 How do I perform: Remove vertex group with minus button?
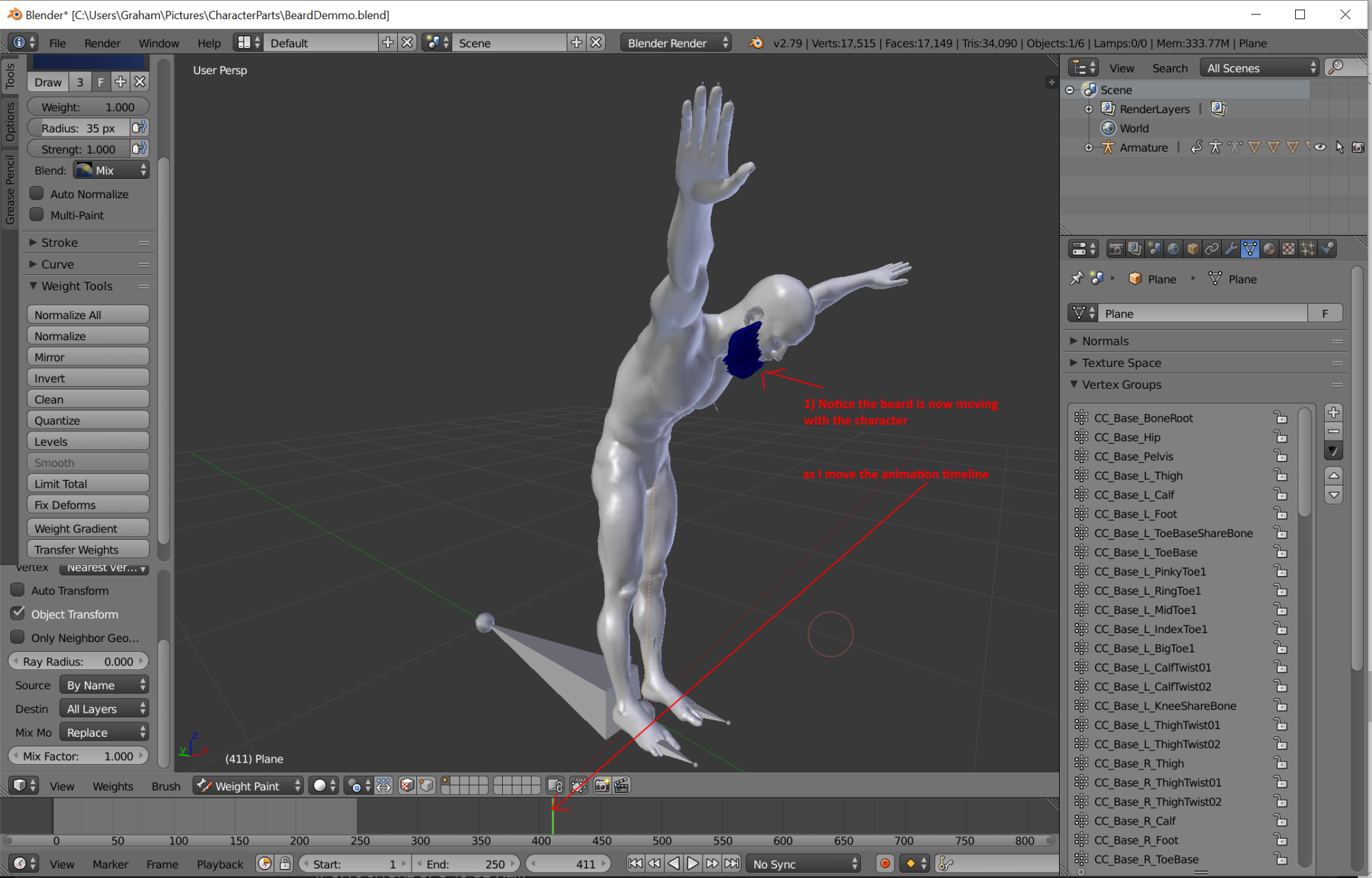tap(1333, 431)
